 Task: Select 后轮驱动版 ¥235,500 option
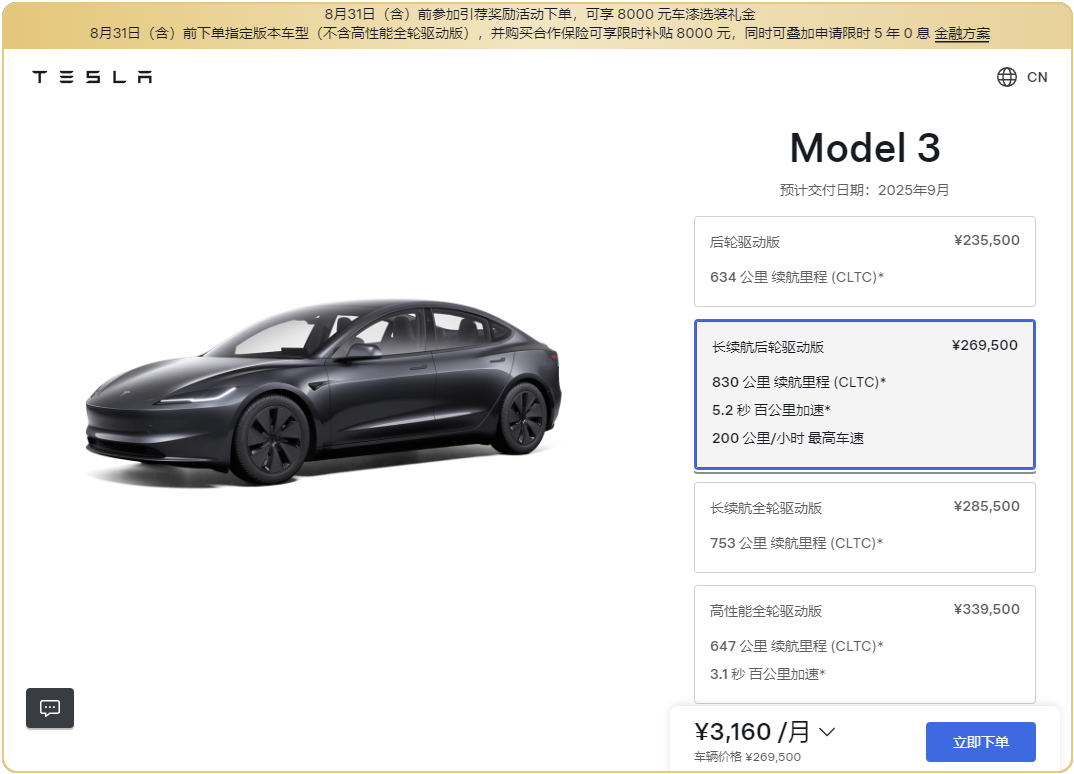point(864,262)
